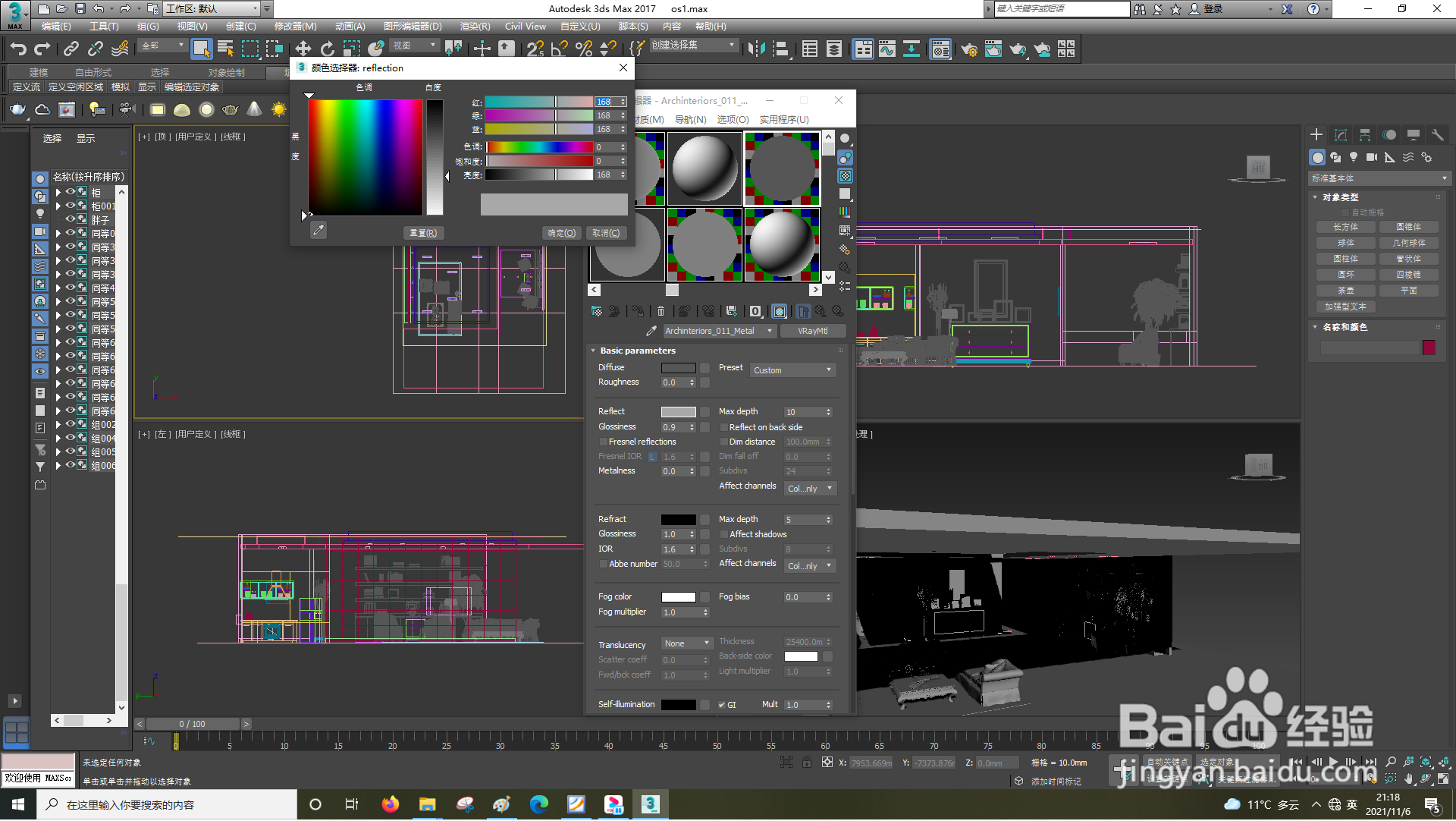Click the Mirror tool icon

click(x=756, y=50)
